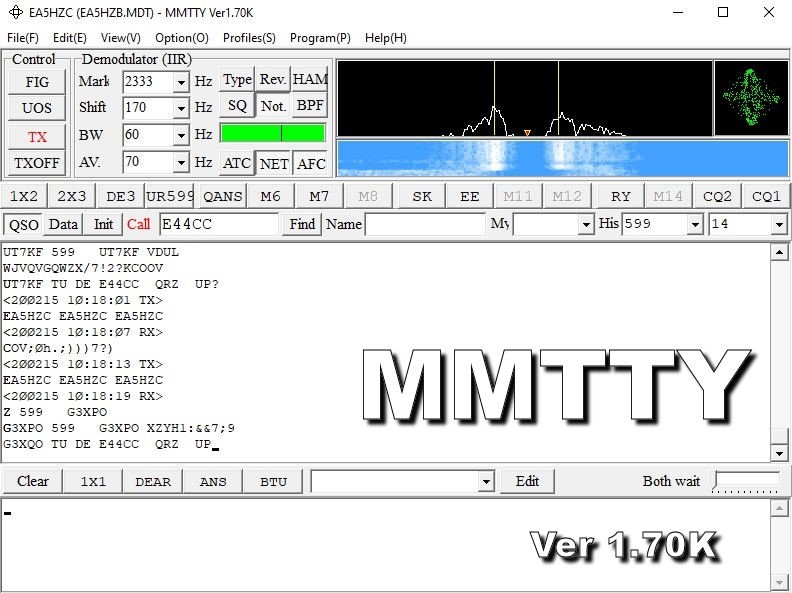Click the TXOFF button
Image resolution: width=792 pixels, height=593 pixels.
[x=37, y=163]
